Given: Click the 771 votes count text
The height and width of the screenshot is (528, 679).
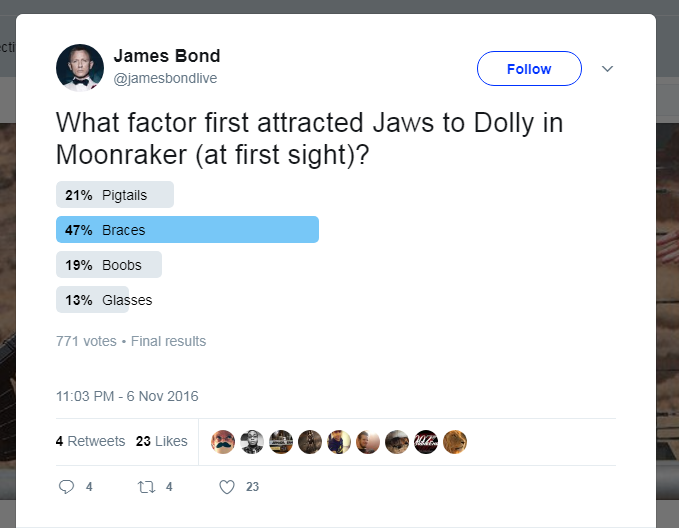Looking at the screenshot, I should click(x=86, y=341).
